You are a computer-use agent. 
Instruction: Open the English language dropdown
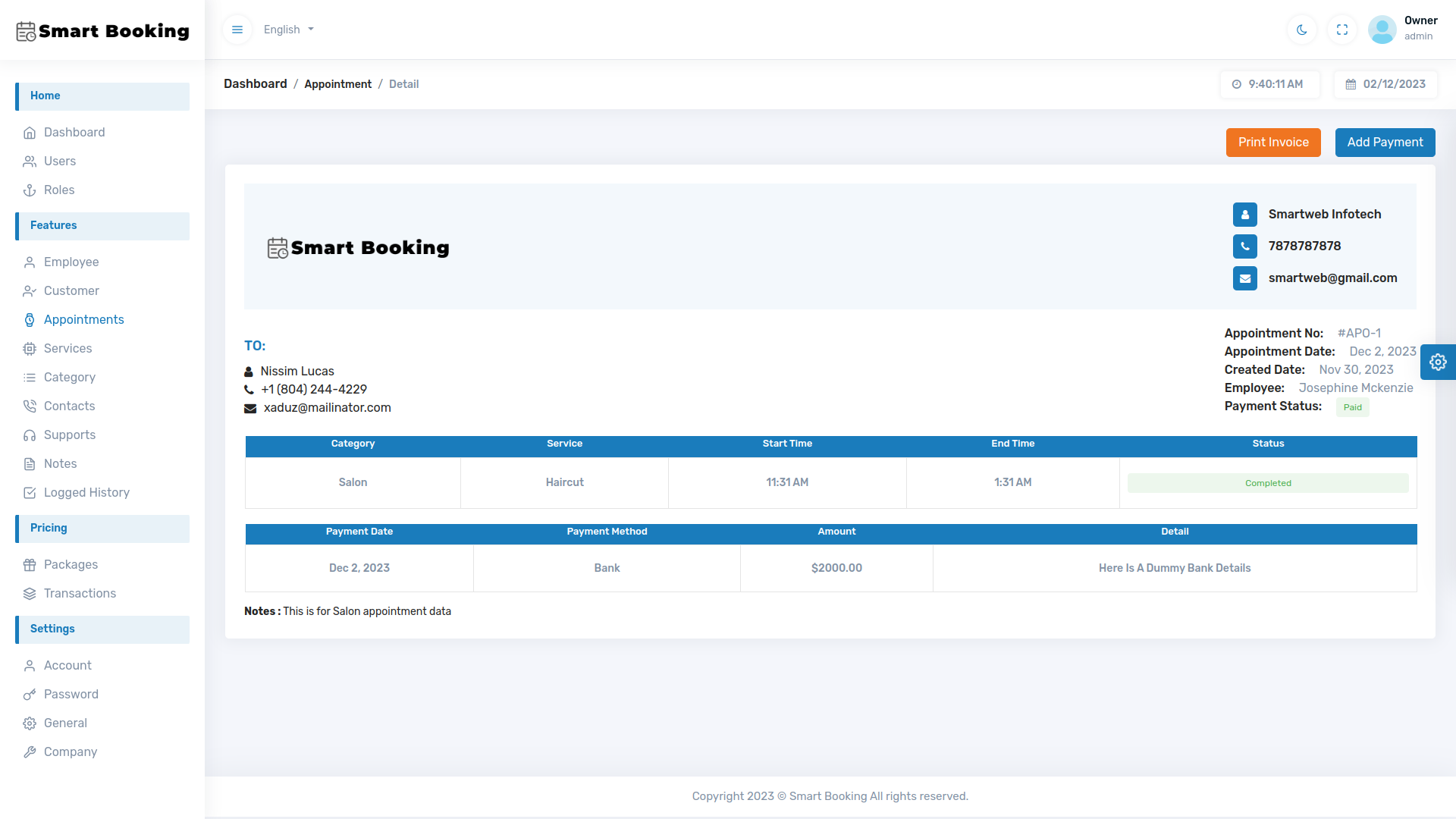point(288,30)
